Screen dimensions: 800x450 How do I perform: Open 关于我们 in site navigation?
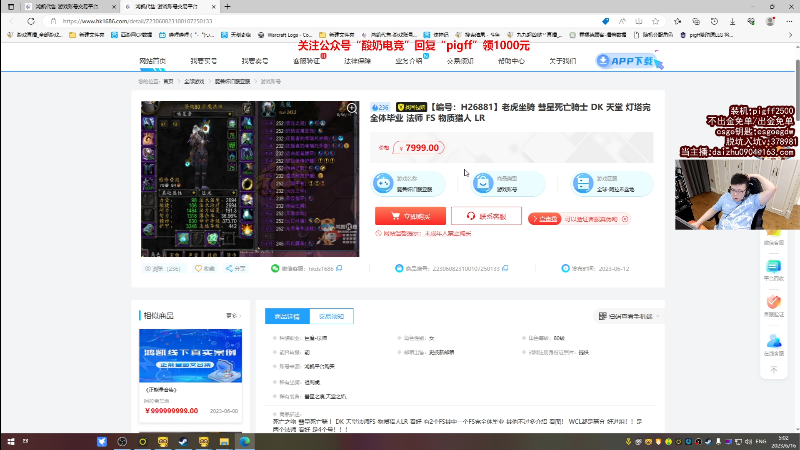tap(562, 61)
